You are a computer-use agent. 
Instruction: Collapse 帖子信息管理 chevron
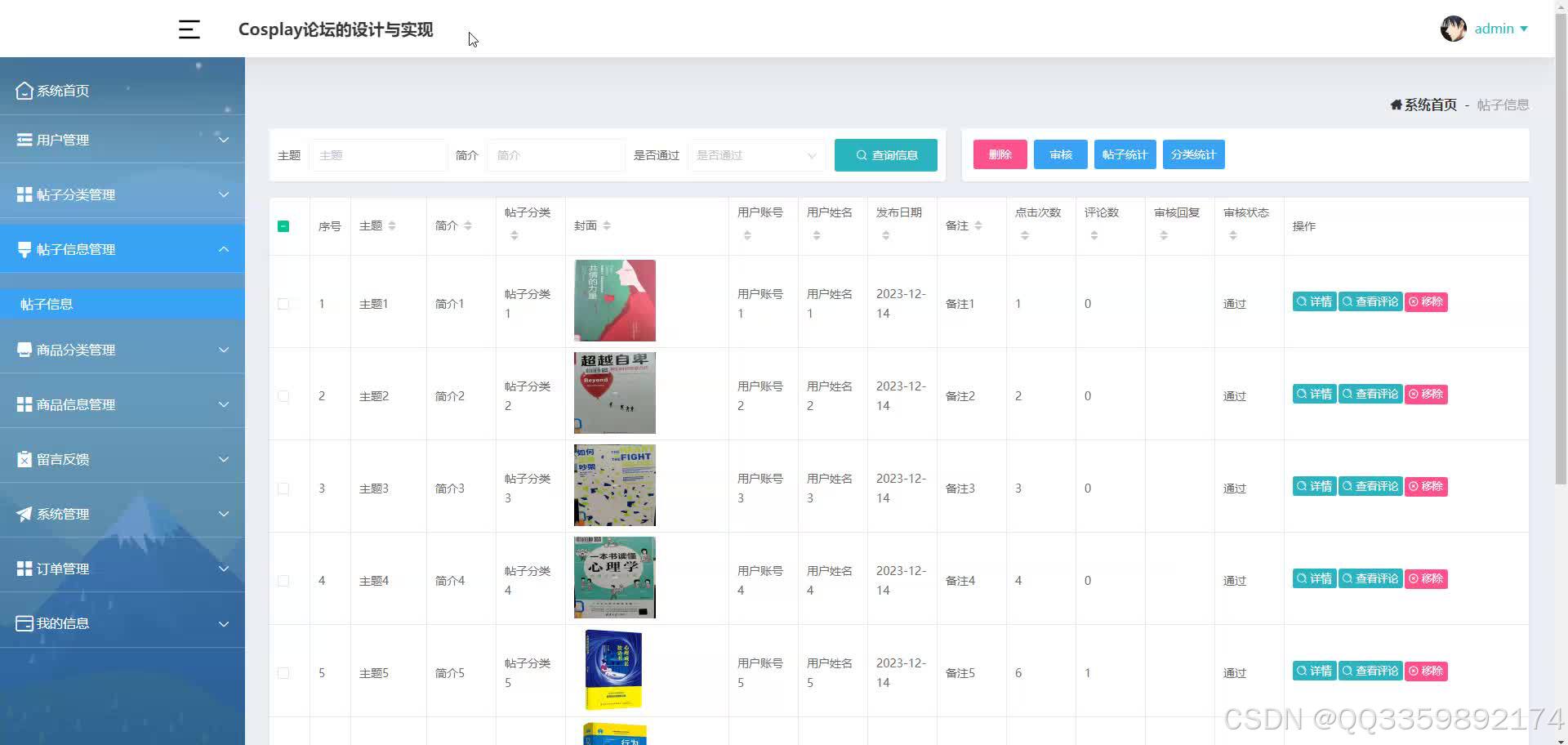click(224, 249)
